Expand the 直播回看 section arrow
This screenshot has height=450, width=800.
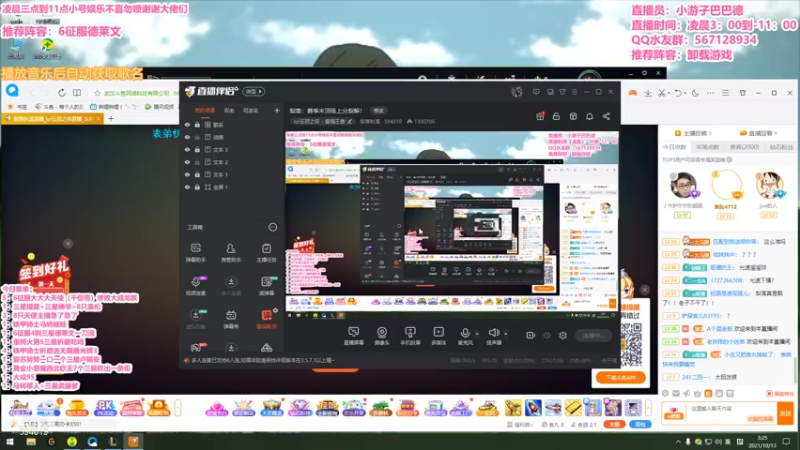[776, 133]
